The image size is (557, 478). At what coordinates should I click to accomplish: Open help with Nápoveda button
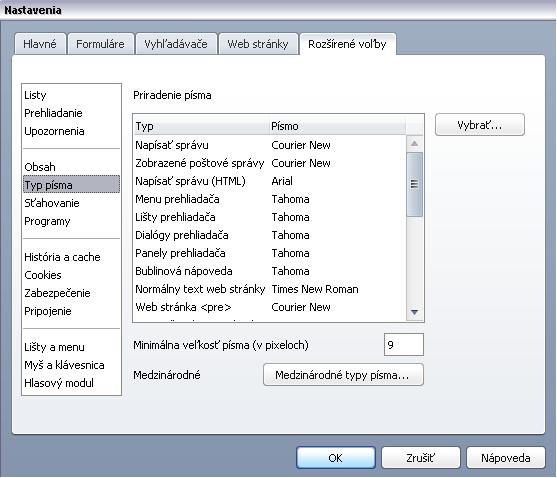click(505, 458)
